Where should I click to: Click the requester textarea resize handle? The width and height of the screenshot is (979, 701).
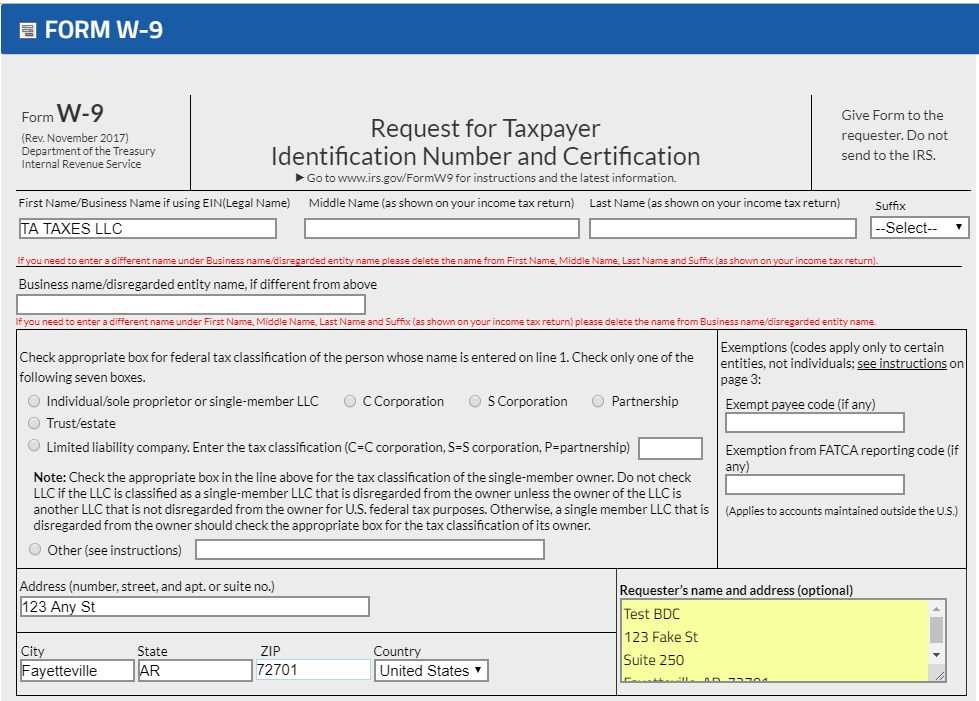pos(940,674)
